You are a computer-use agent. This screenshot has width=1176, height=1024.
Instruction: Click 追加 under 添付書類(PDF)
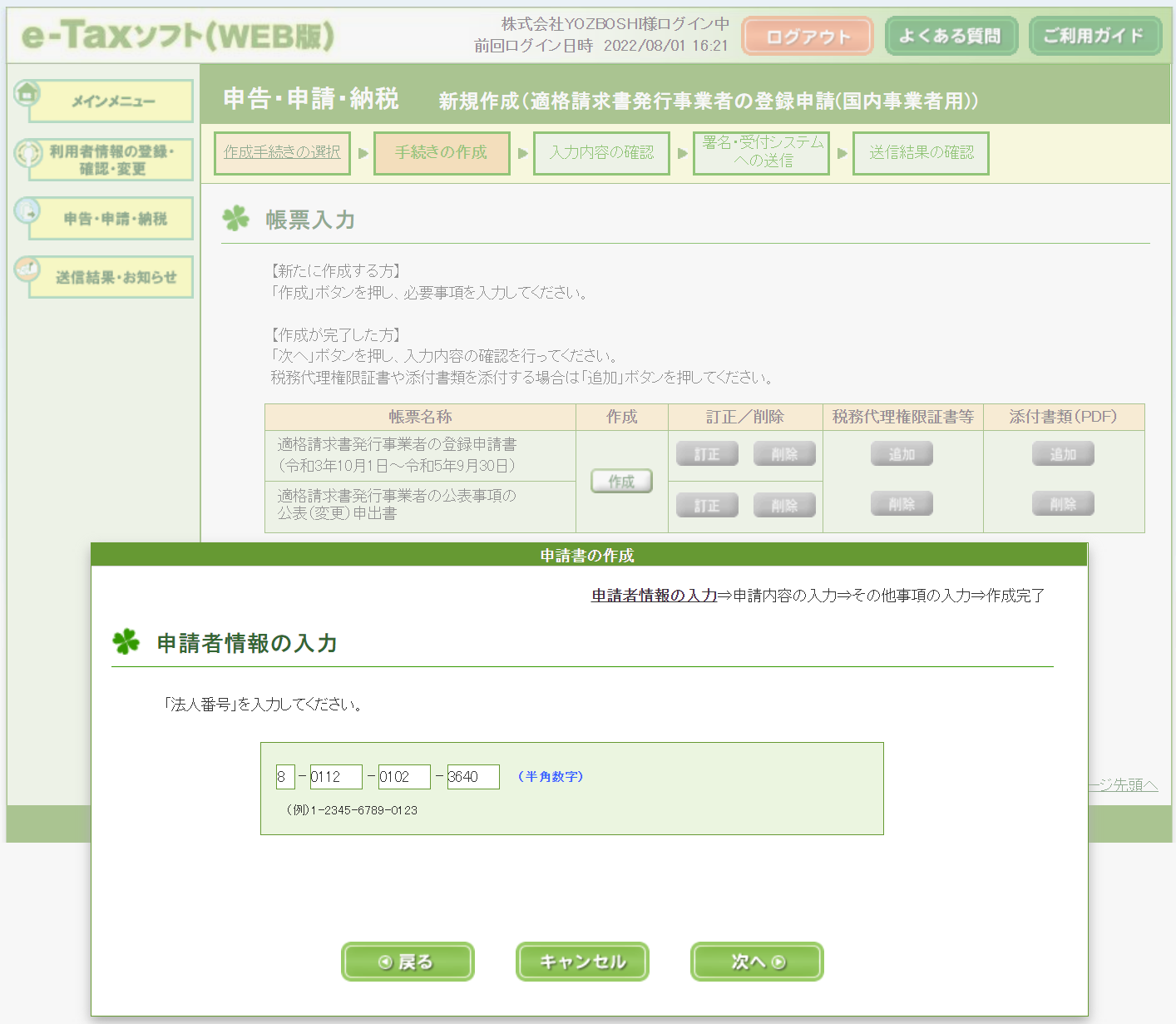tap(1063, 454)
